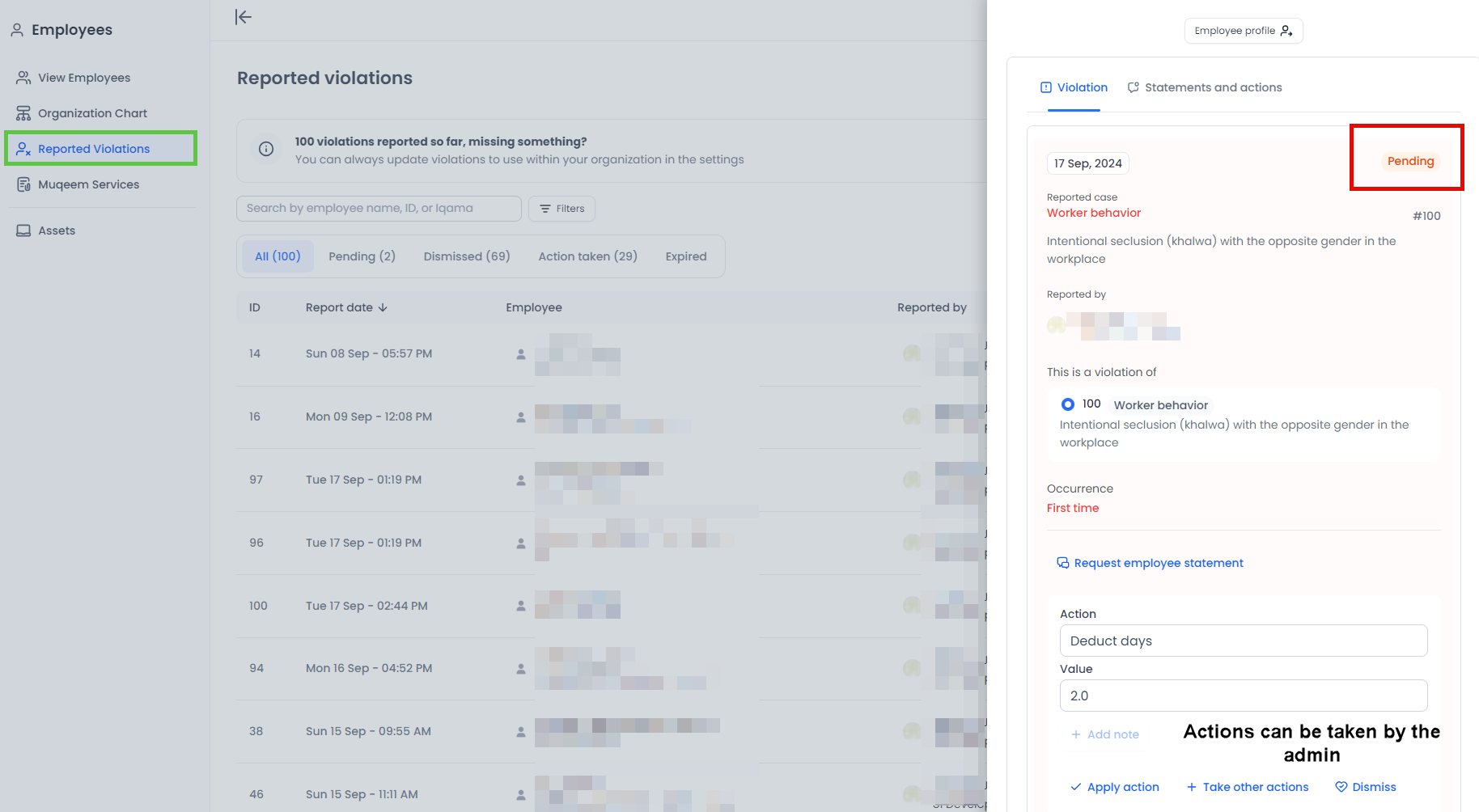The width and height of the screenshot is (1479, 812).
Task: Open the Assets section
Action: point(57,230)
